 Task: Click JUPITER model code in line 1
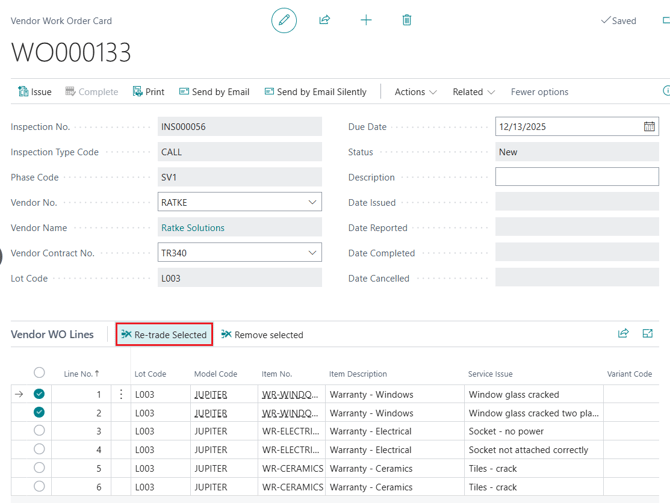(x=211, y=394)
